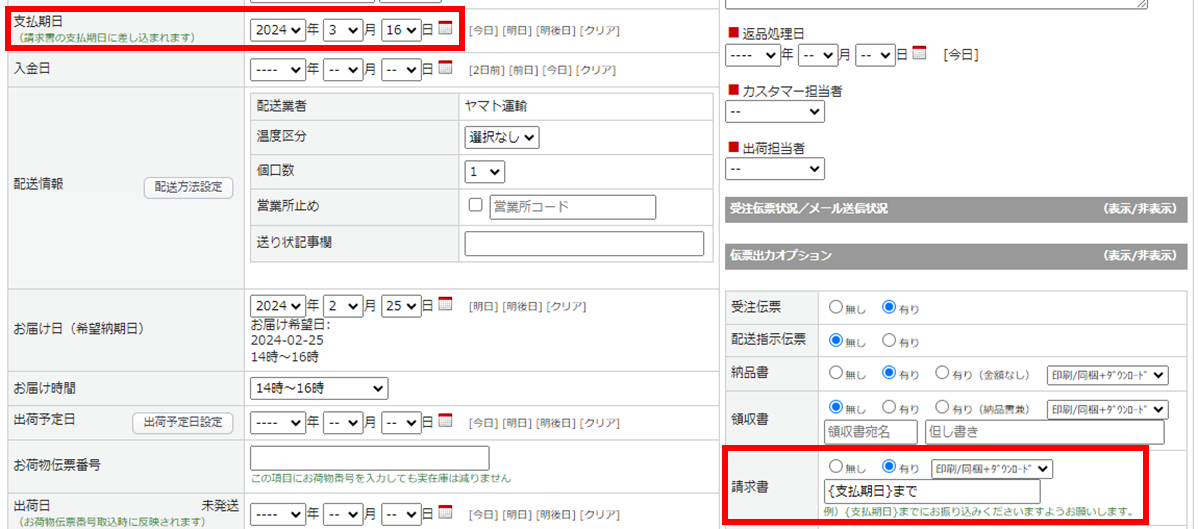Focus the 送り状記事欄 input field
The width and height of the screenshot is (1198, 529).
584,244
